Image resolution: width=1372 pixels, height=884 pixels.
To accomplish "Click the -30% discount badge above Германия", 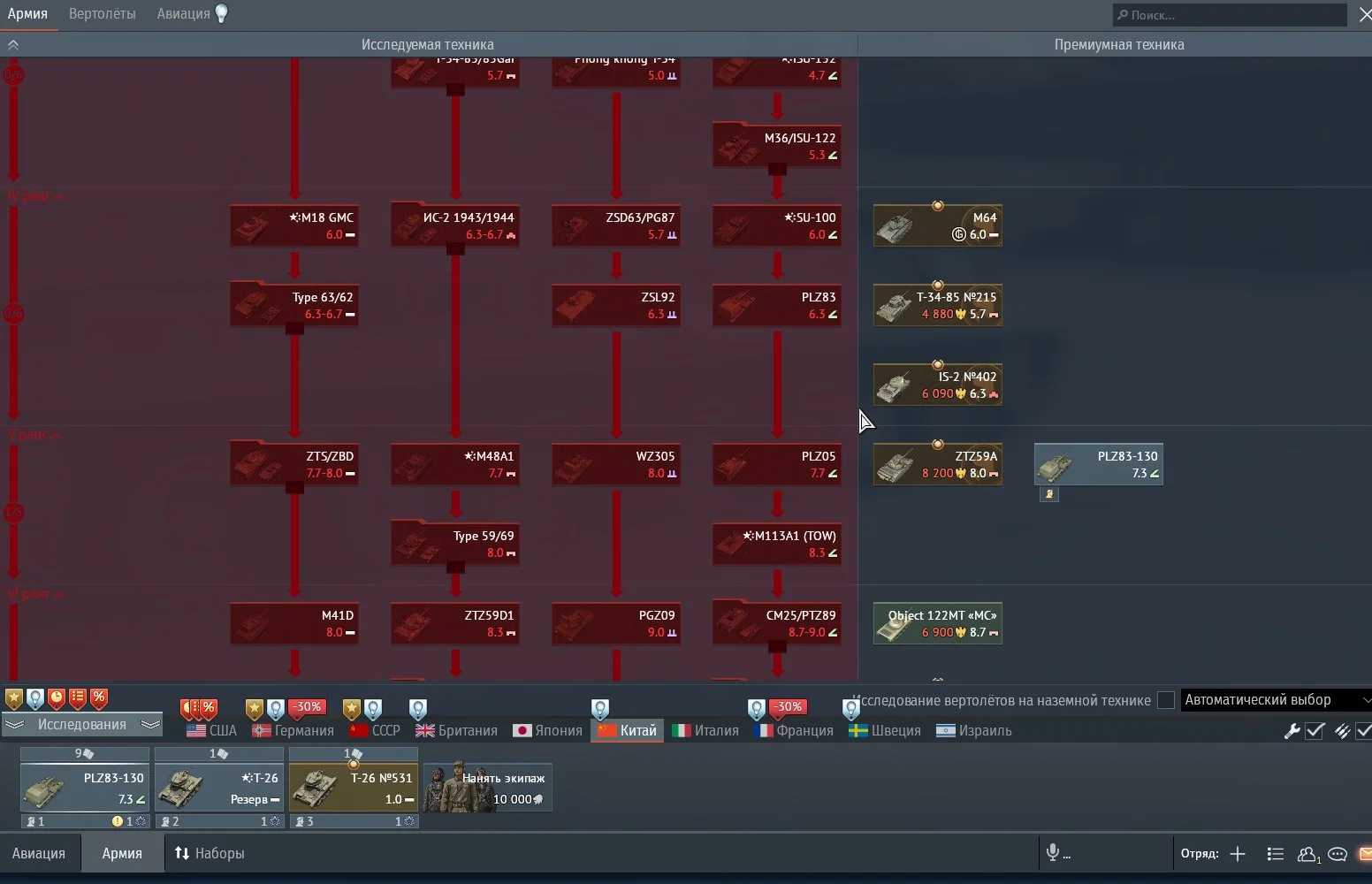I will [x=308, y=707].
